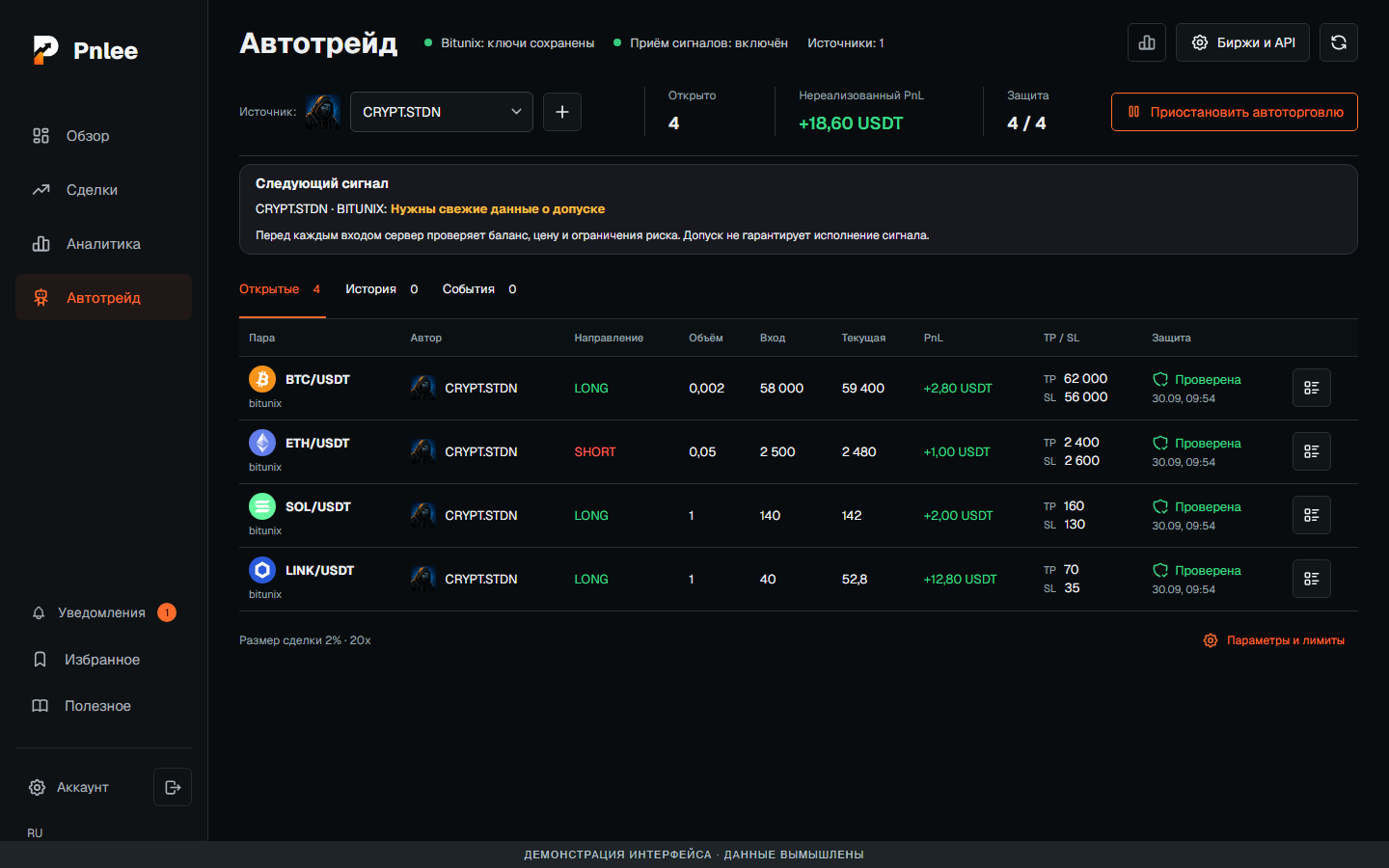Click the +18,60 USDT unrealized PnL
Screen dimensions: 1389x868
(x=851, y=123)
